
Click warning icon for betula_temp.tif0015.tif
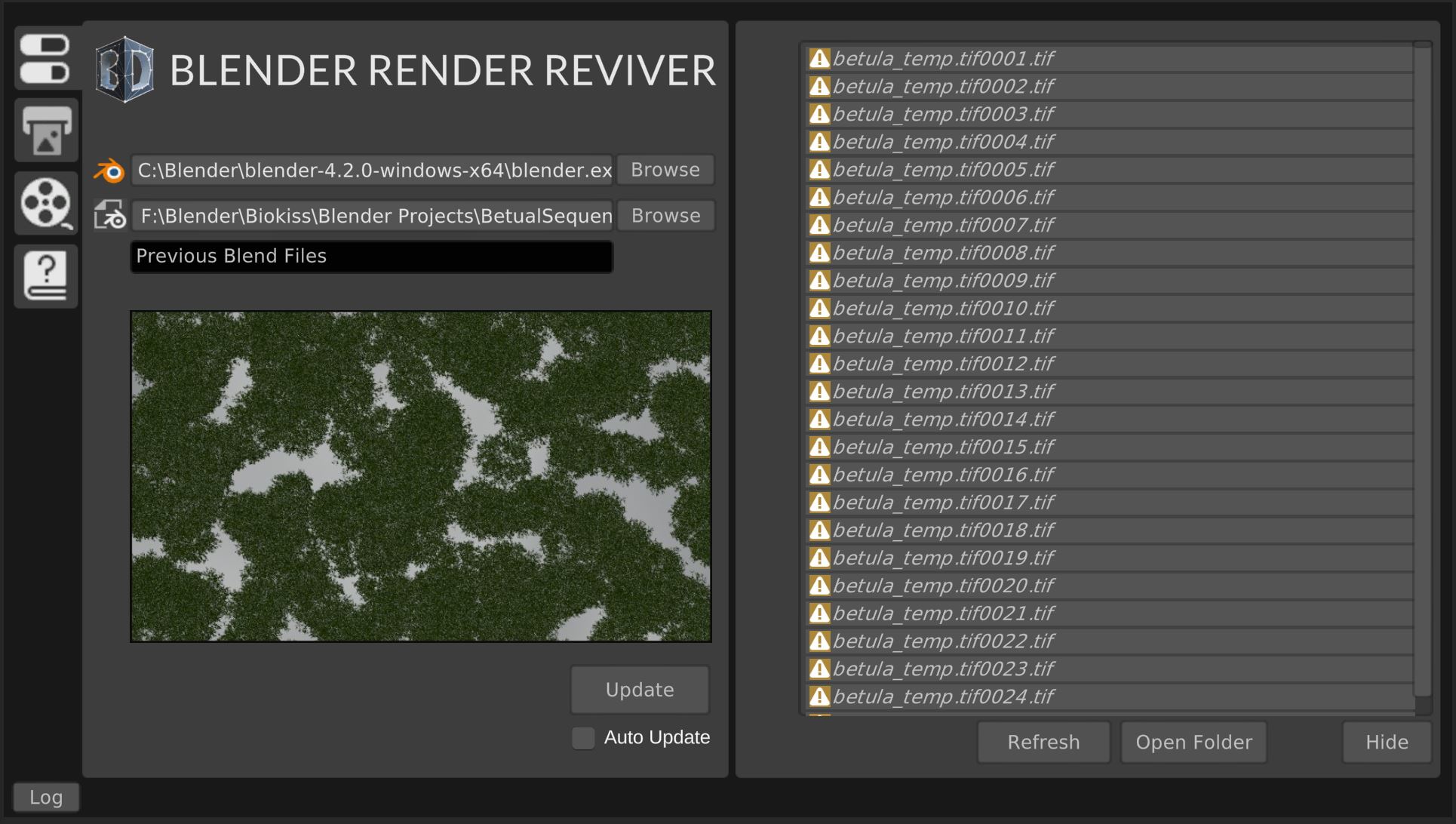coord(819,447)
